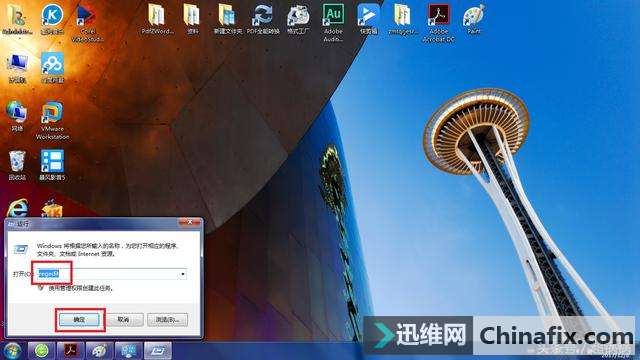Select the 格式工厂 Format Factory icon
Viewport: 640px width, 360px height.
point(298,19)
